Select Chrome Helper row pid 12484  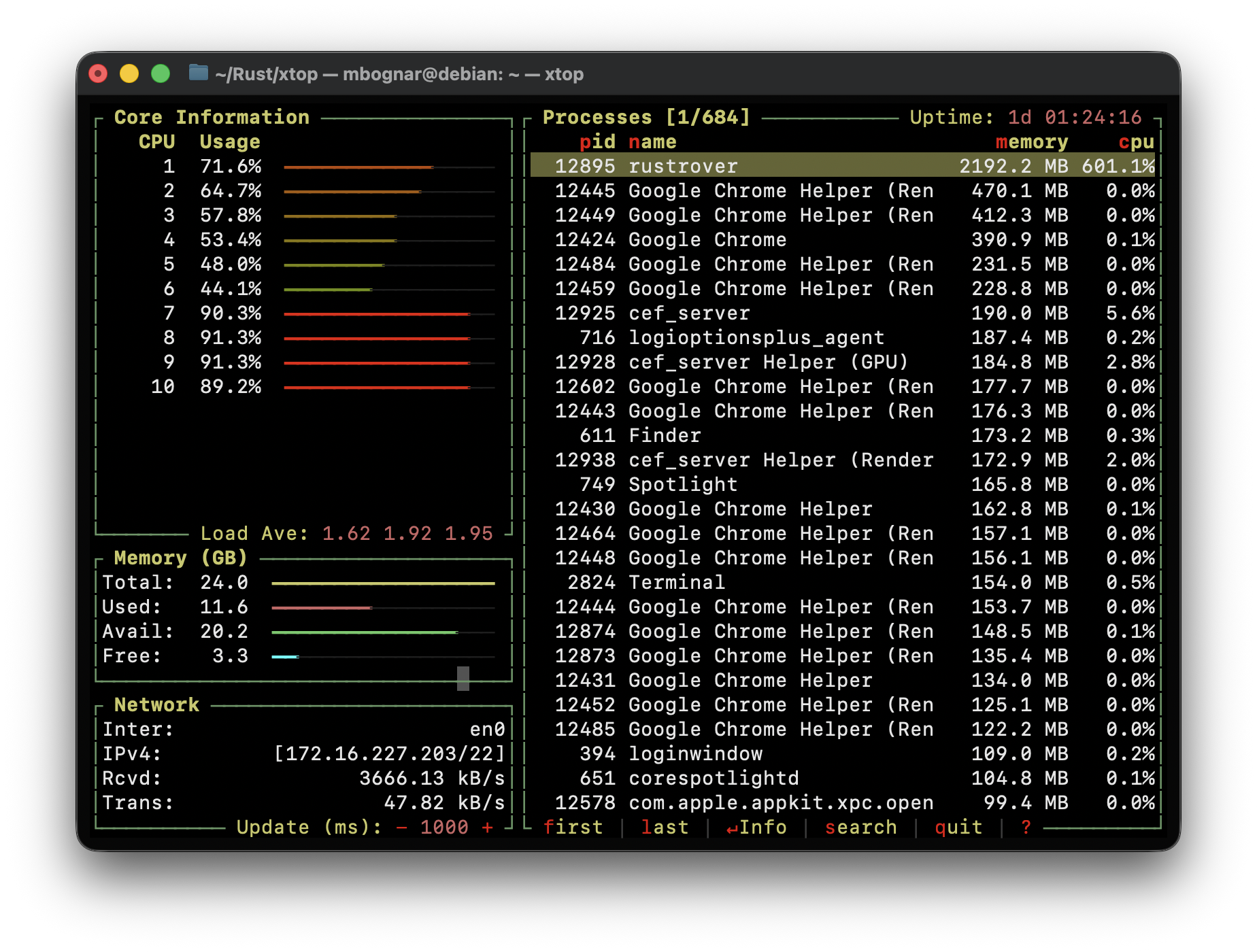pos(843,264)
